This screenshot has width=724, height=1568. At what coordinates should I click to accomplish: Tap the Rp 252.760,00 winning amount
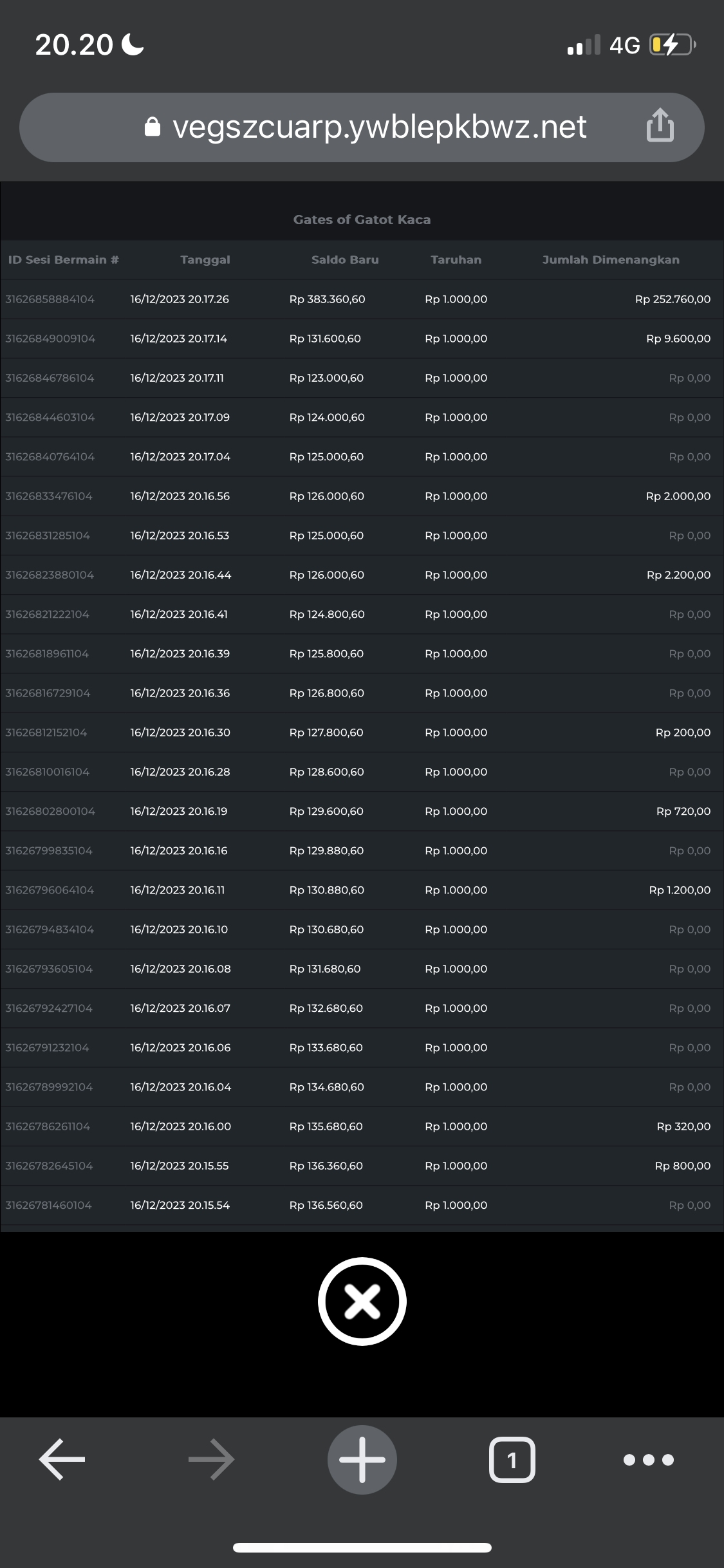673,299
